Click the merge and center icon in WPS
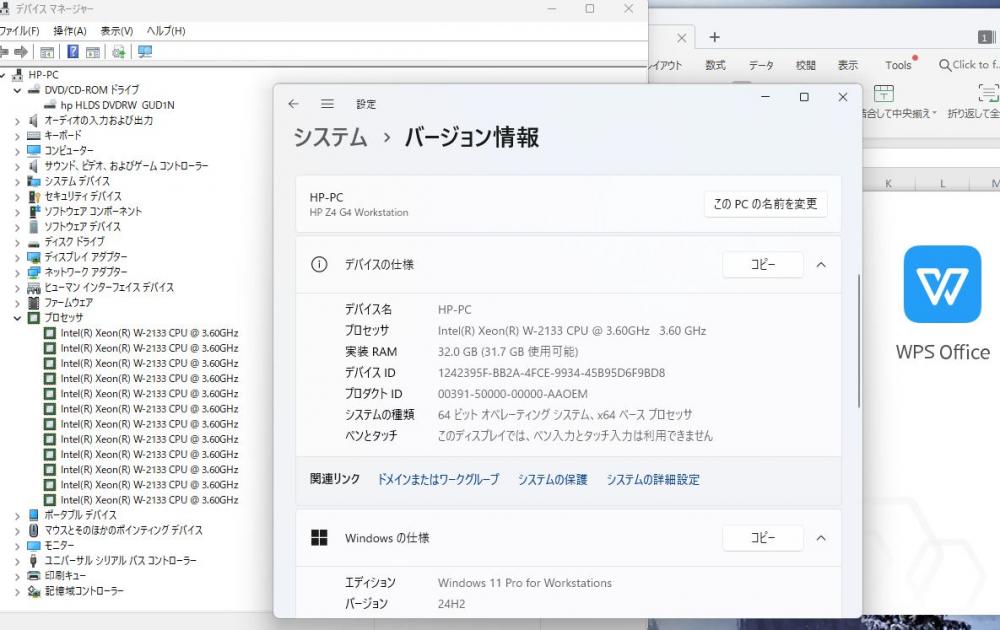1000x630 pixels. (883, 93)
